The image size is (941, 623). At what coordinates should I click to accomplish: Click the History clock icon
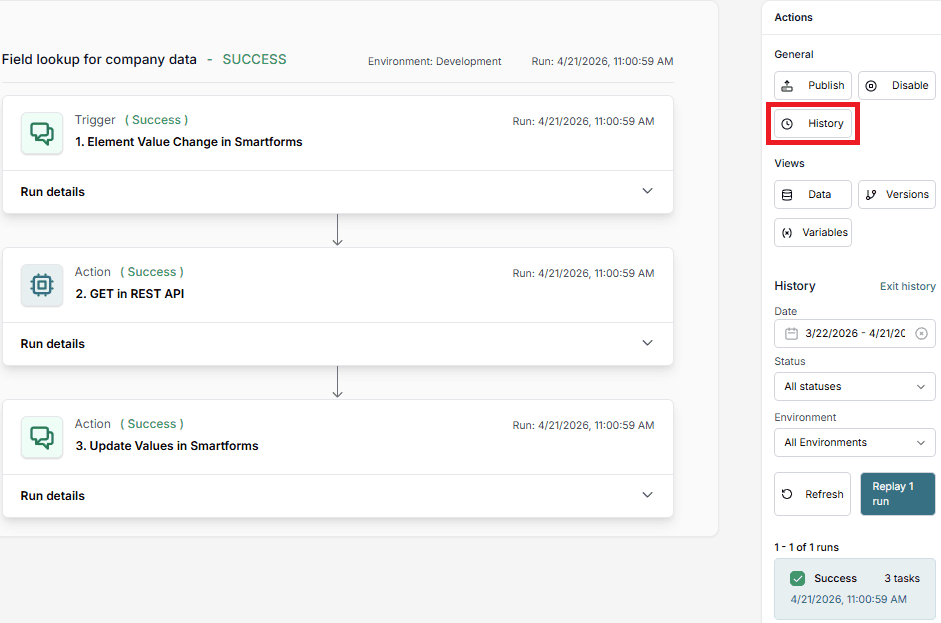point(787,124)
